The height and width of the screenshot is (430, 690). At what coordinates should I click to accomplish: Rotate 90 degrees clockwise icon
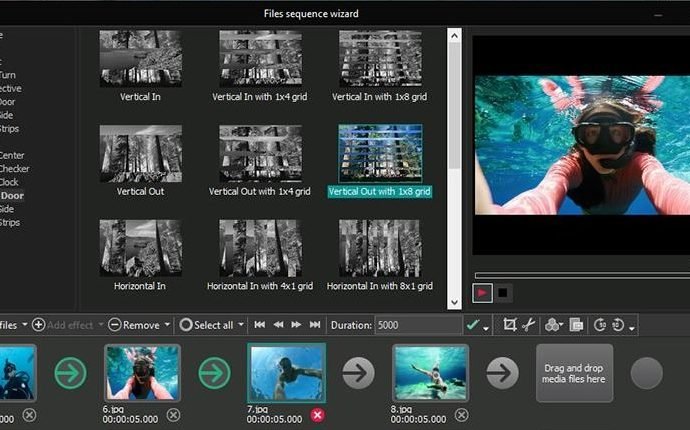pos(600,325)
